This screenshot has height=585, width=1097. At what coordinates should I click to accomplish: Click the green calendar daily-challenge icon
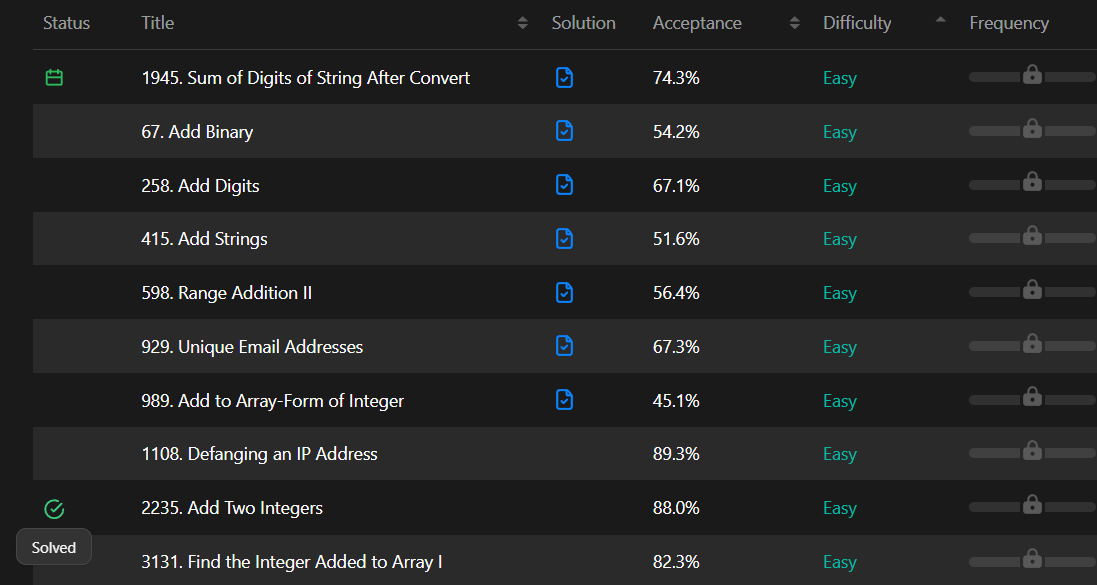tap(54, 78)
